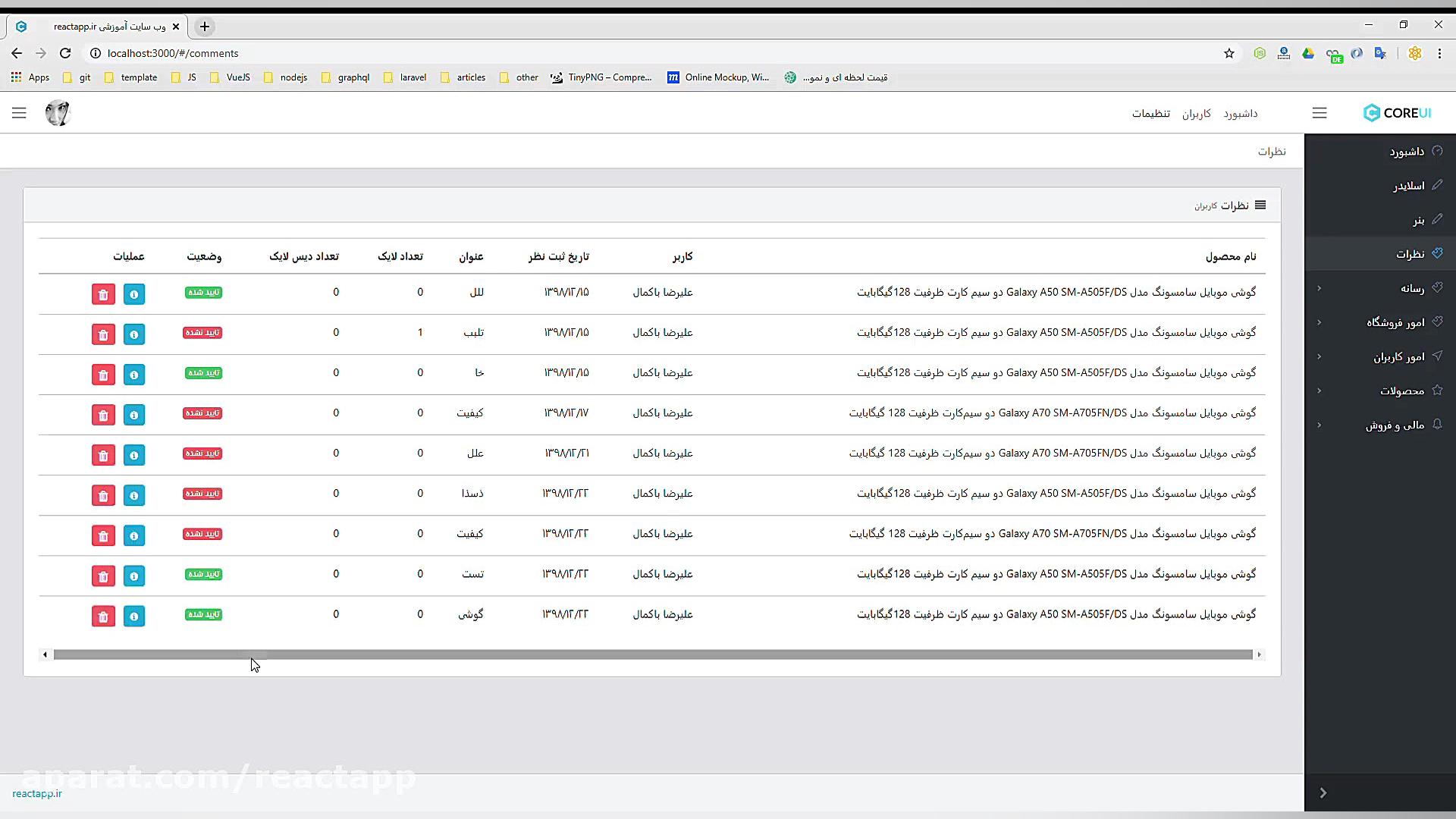Toggle the status badge of the خا comment
The image size is (1456, 819).
pyautogui.click(x=203, y=373)
